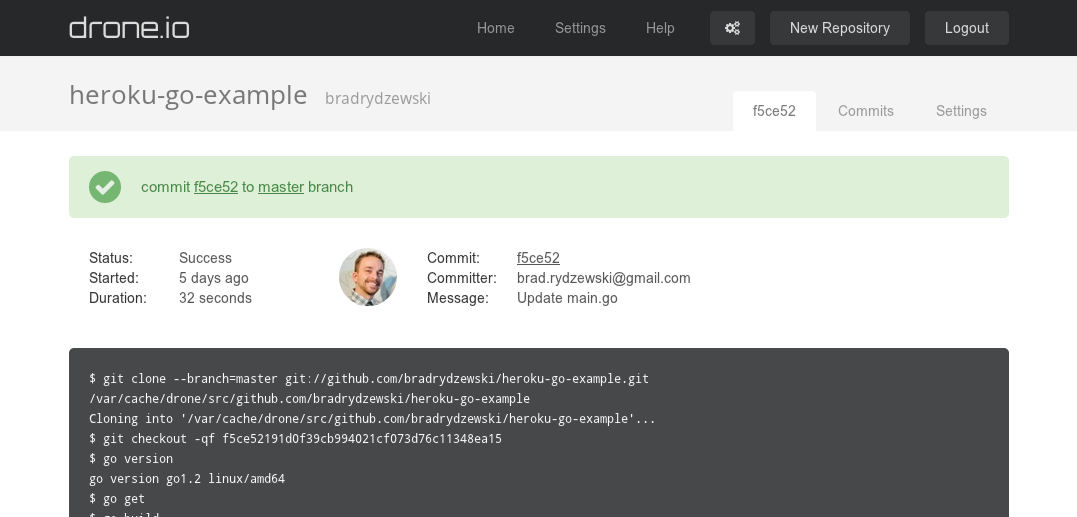Open the gears admin icon button
The height and width of the screenshot is (517, 1077).
click(x=732, y=28)
